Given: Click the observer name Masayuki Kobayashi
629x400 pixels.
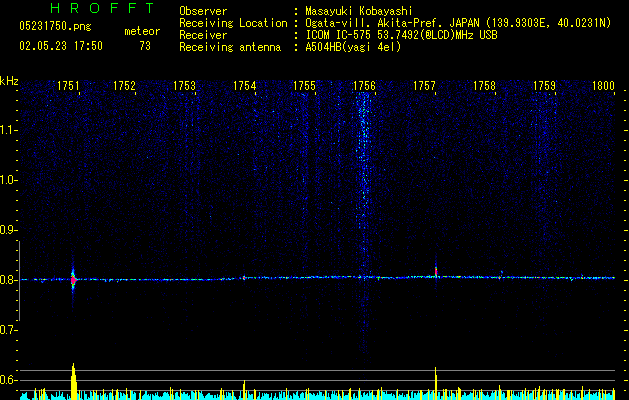Looking at the screenshot, I should point(359,11).
